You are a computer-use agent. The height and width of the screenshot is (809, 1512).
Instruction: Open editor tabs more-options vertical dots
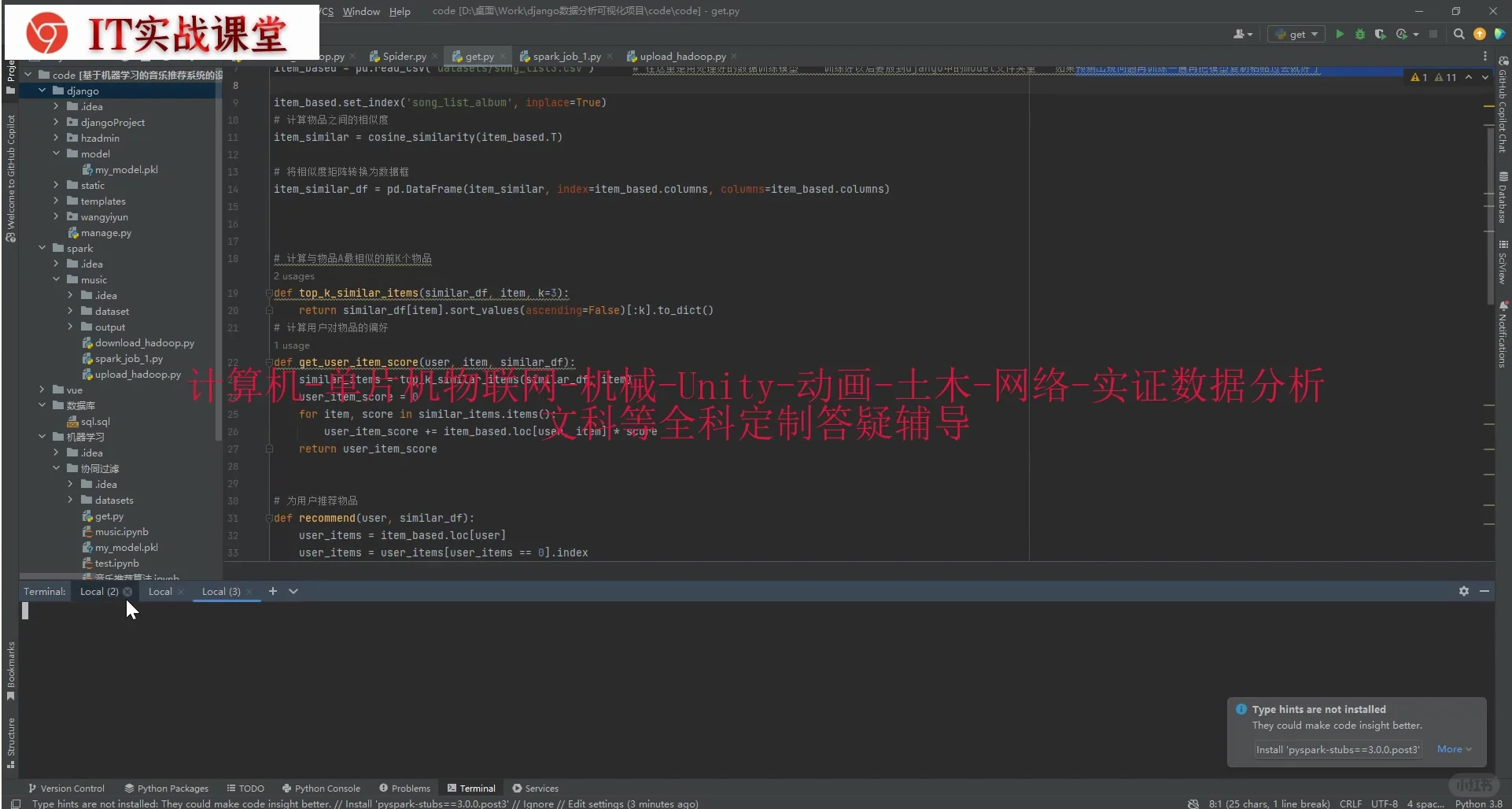pos(1485,57)
